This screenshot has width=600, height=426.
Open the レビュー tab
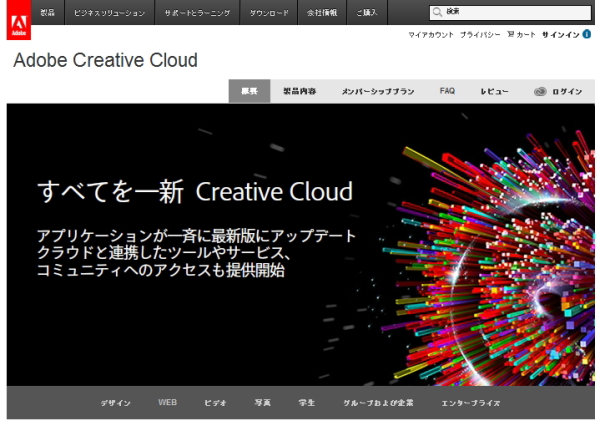tap(494, 91)
